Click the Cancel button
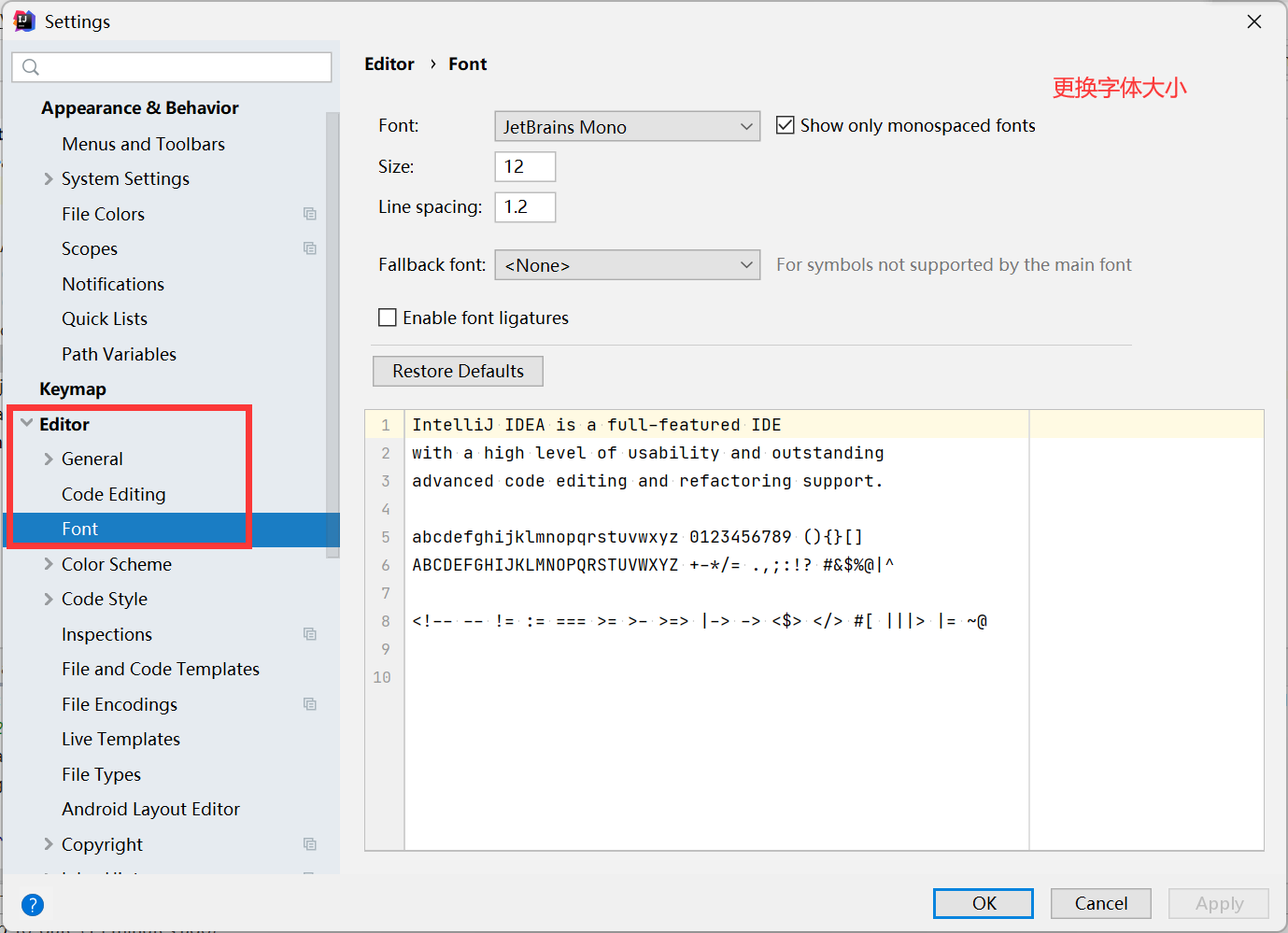Viewport: 1288px width, 933px height. click(1101, 903)
